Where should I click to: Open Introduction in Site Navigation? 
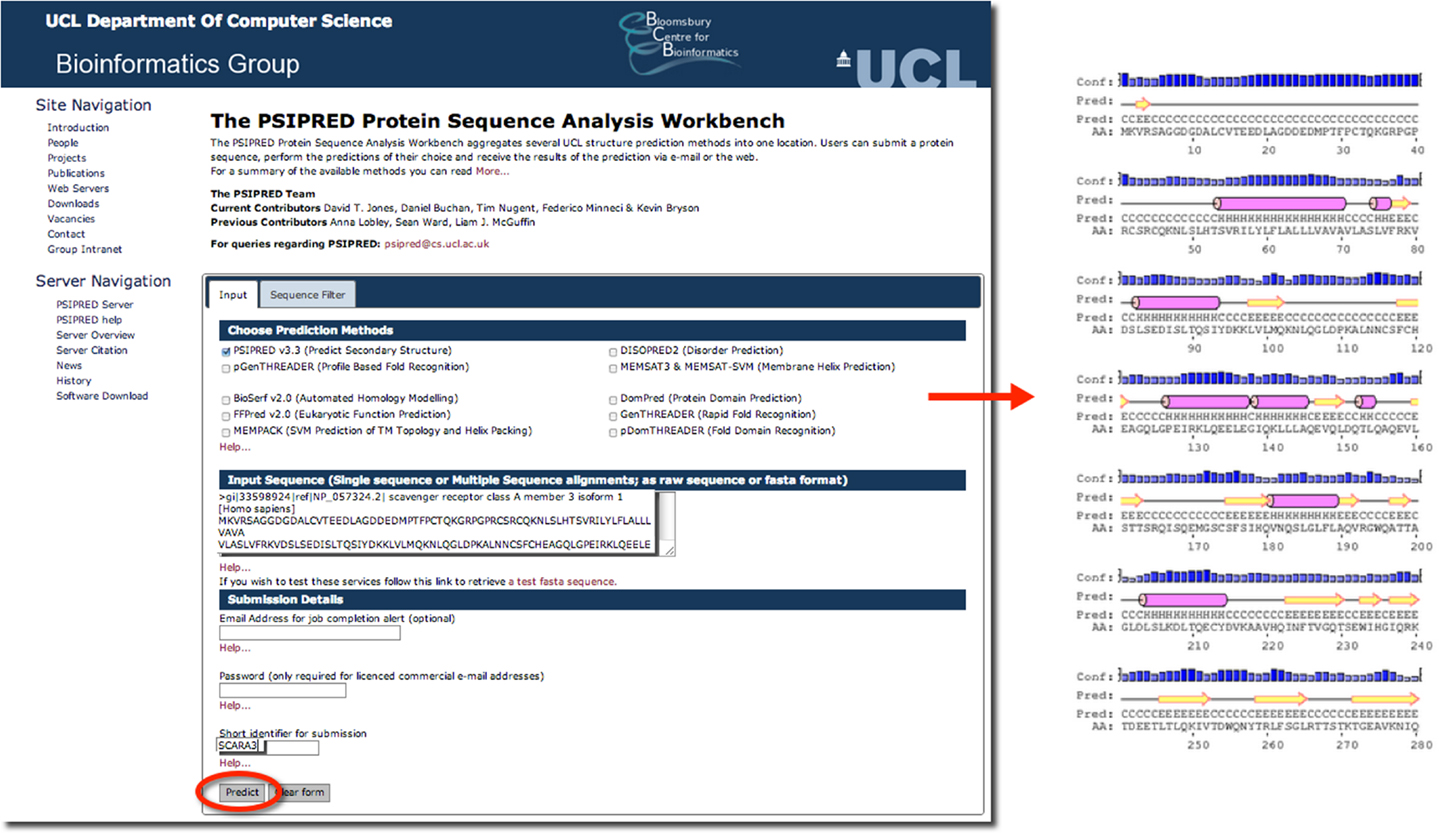click(x=78, y=128)
